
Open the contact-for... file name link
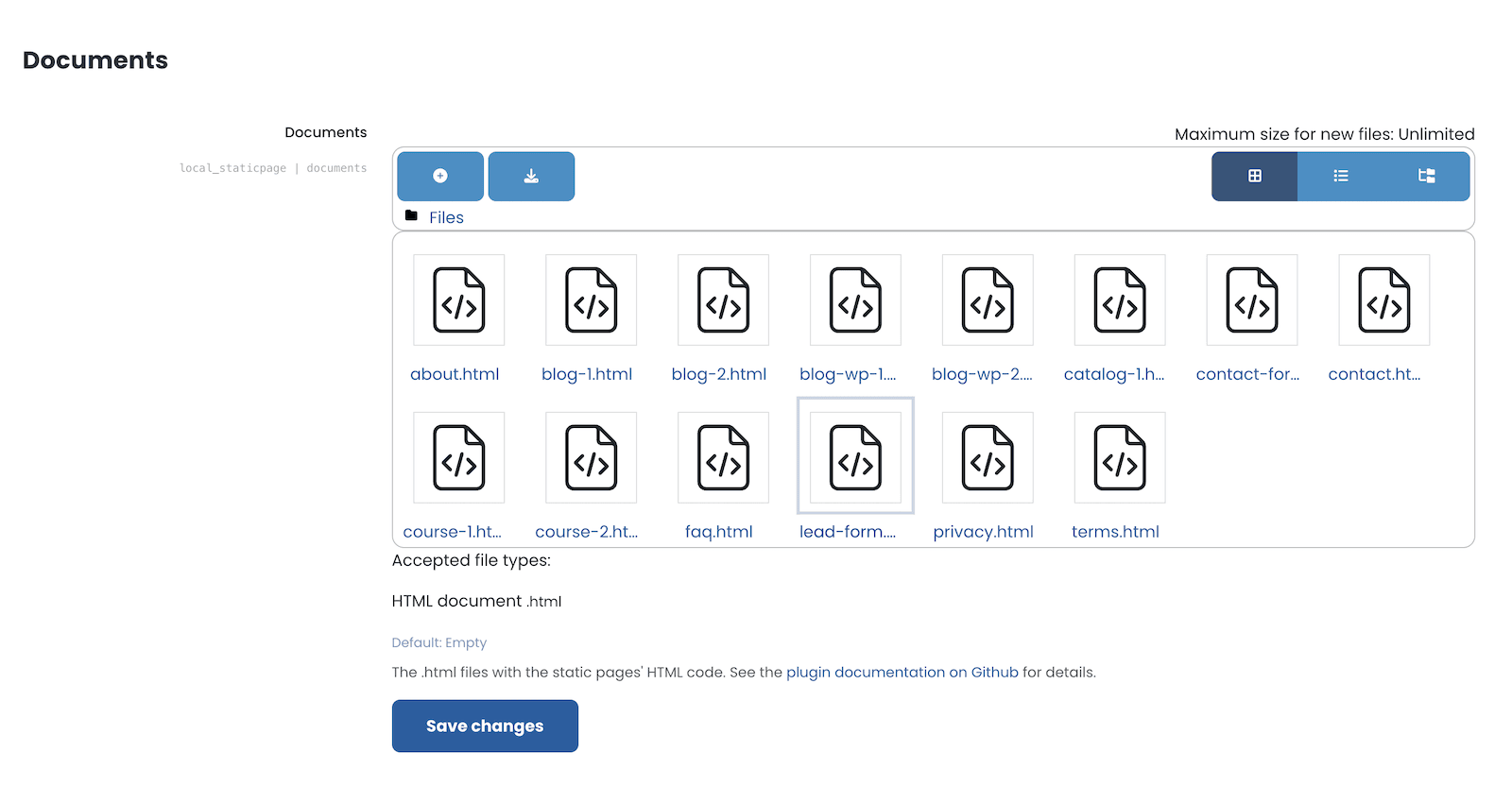1248,374
